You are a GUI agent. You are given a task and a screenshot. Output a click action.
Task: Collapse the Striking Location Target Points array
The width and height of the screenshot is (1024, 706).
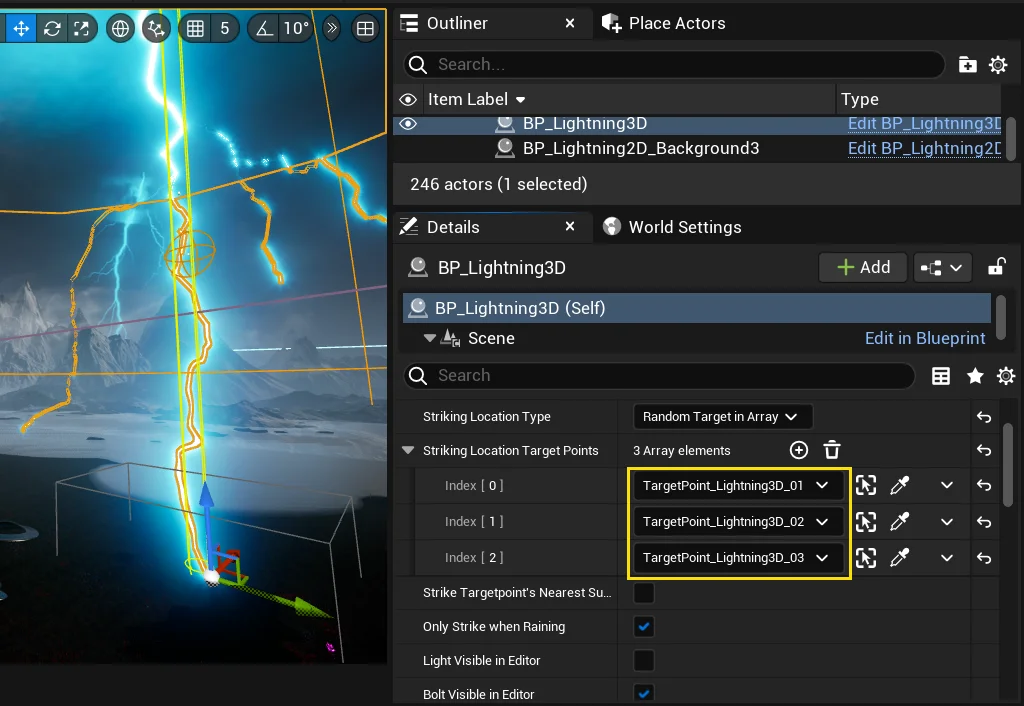[x=408, y=451]
